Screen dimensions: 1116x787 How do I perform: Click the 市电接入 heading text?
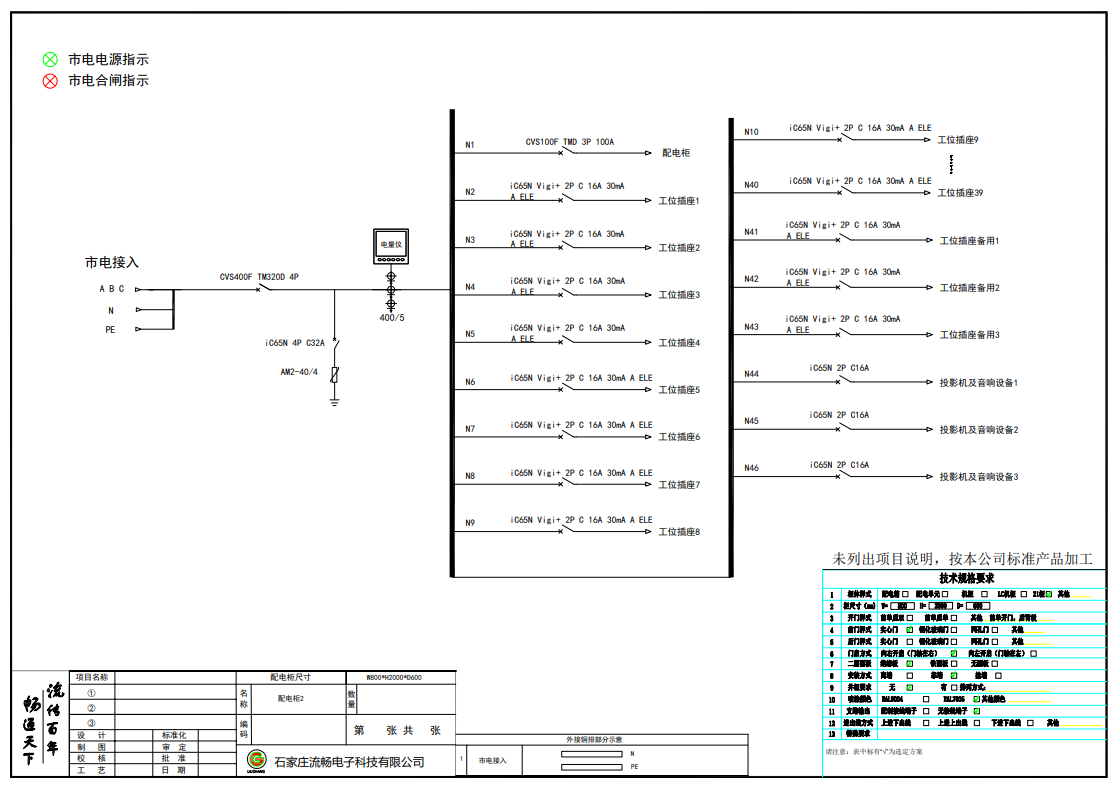111,262
